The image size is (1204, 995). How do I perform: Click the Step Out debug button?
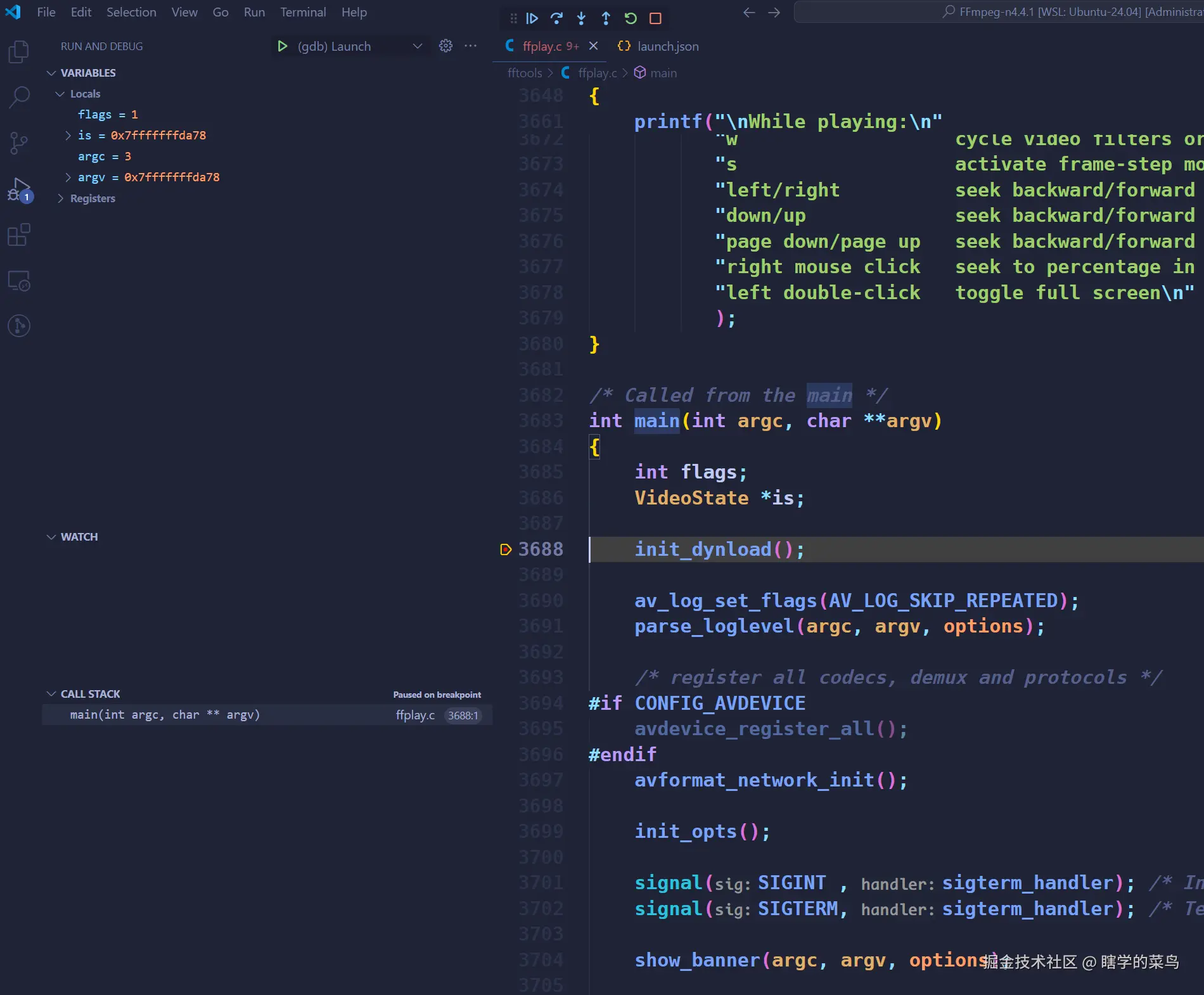606,18
